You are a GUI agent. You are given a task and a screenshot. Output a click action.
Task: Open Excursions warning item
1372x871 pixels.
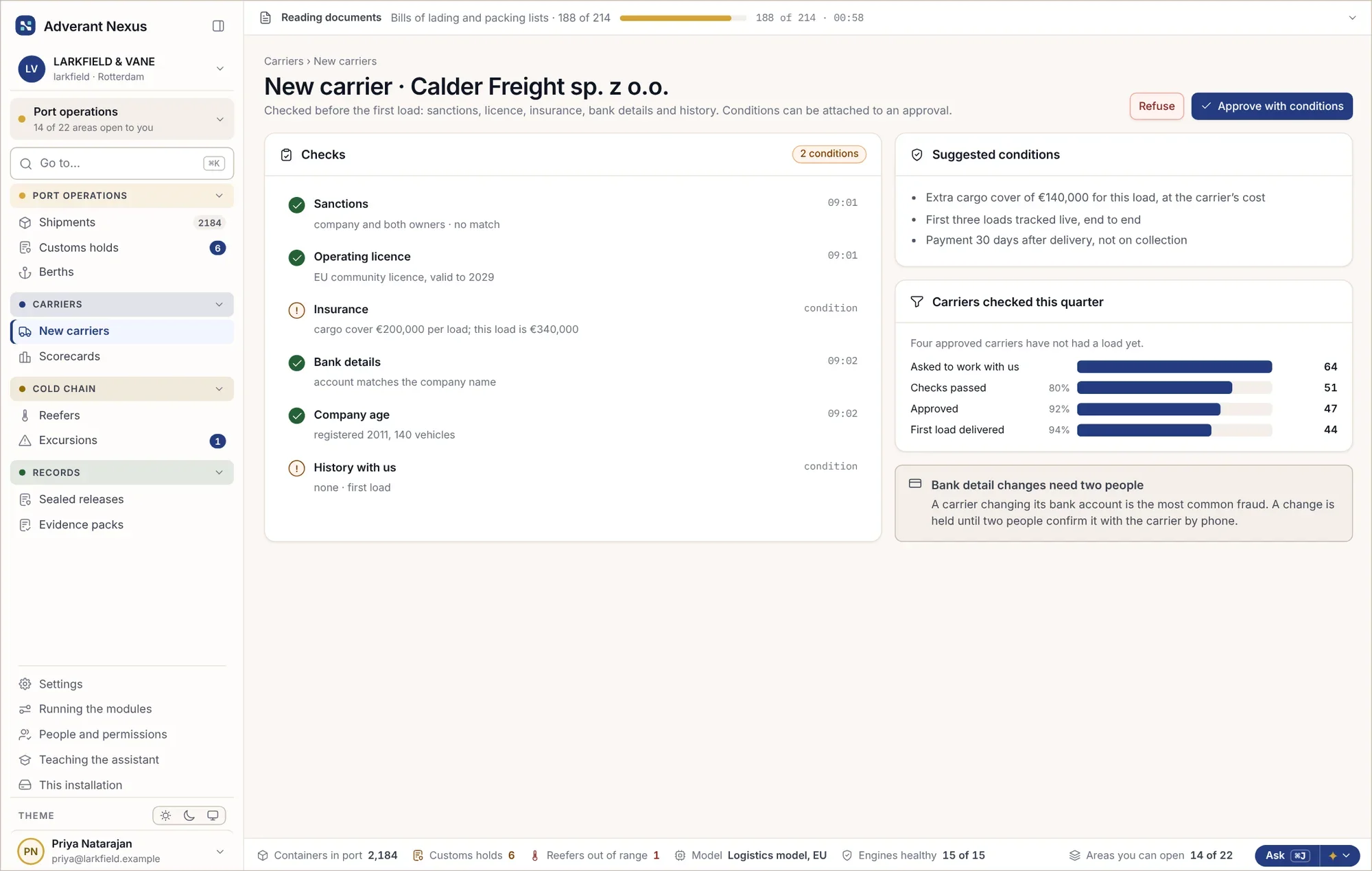121,441
